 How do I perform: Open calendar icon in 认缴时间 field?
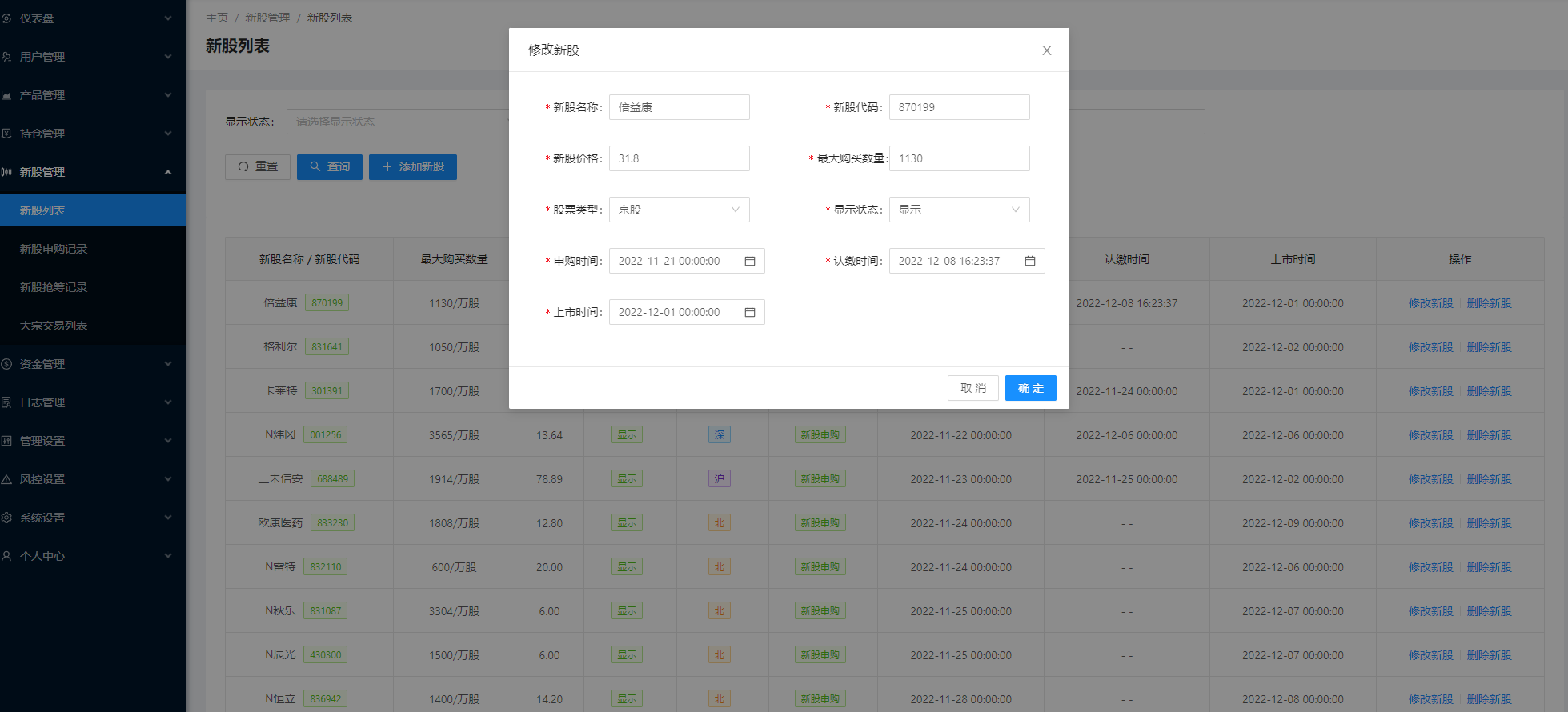(x=1030, y=261)
